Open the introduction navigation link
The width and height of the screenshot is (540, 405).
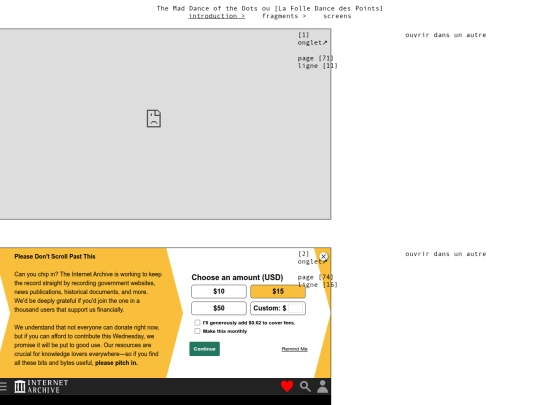(217, 16)
